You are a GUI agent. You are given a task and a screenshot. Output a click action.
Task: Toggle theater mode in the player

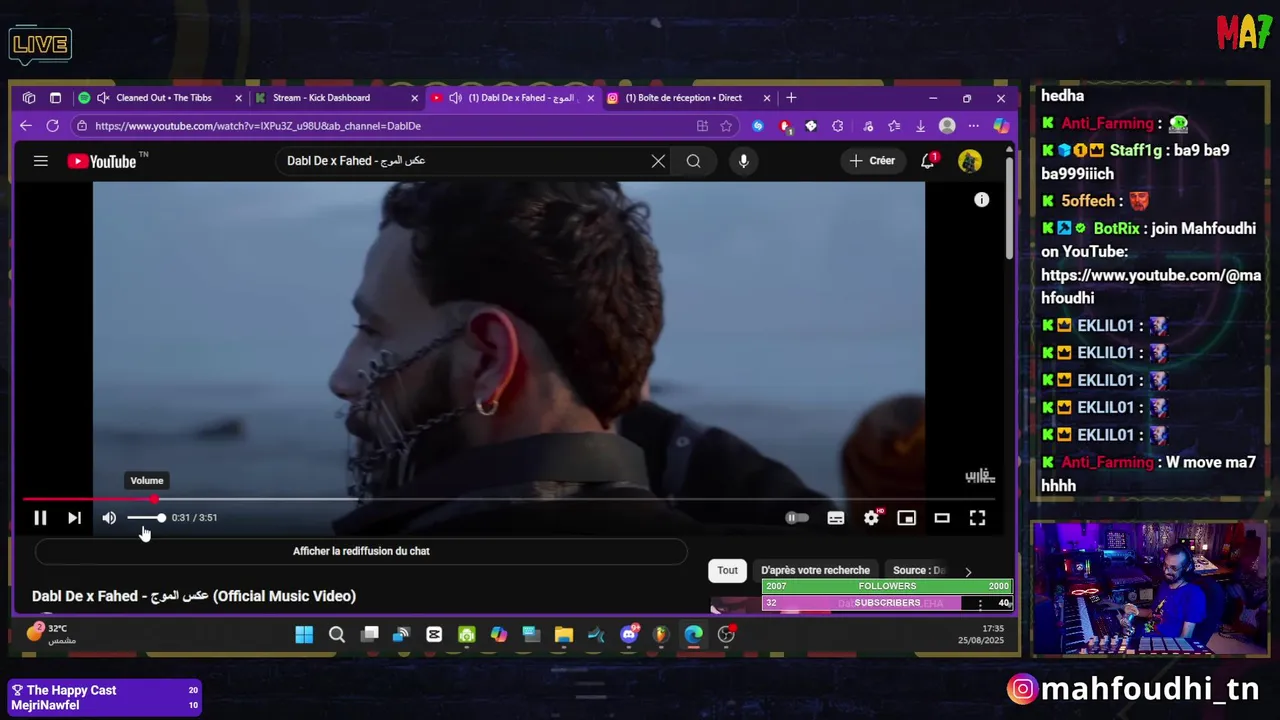942,518
